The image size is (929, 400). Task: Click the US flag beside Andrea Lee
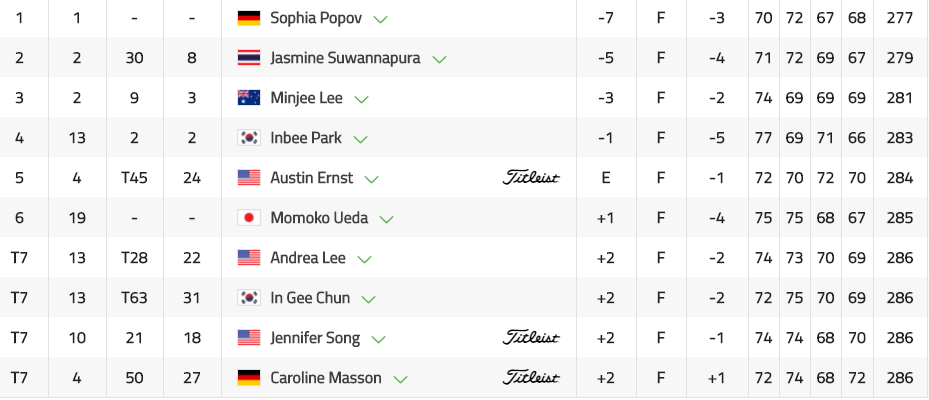click(x=249, y=258)
